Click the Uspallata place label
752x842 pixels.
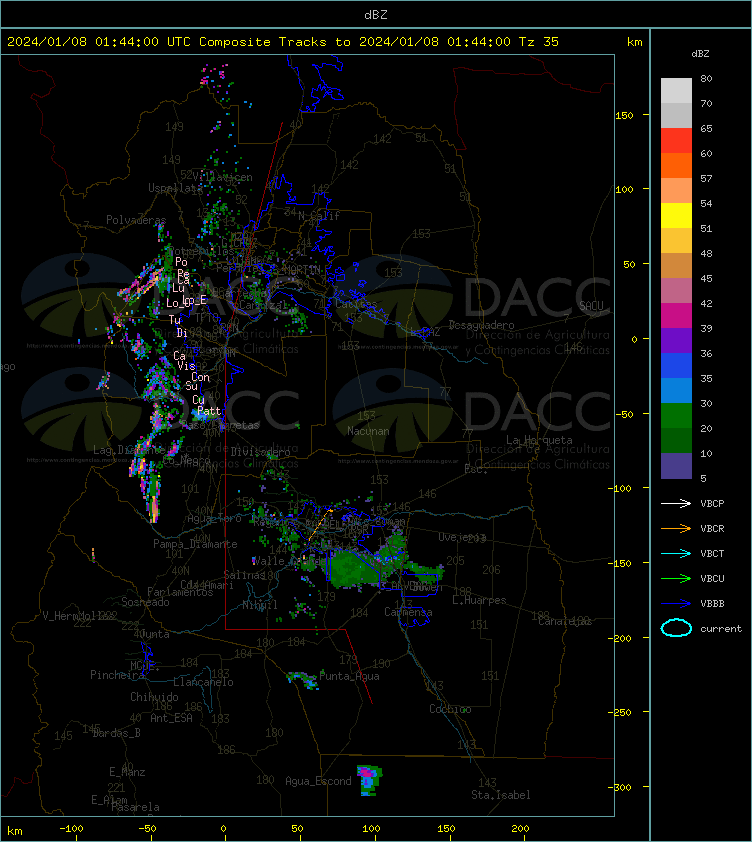[175, 188]
